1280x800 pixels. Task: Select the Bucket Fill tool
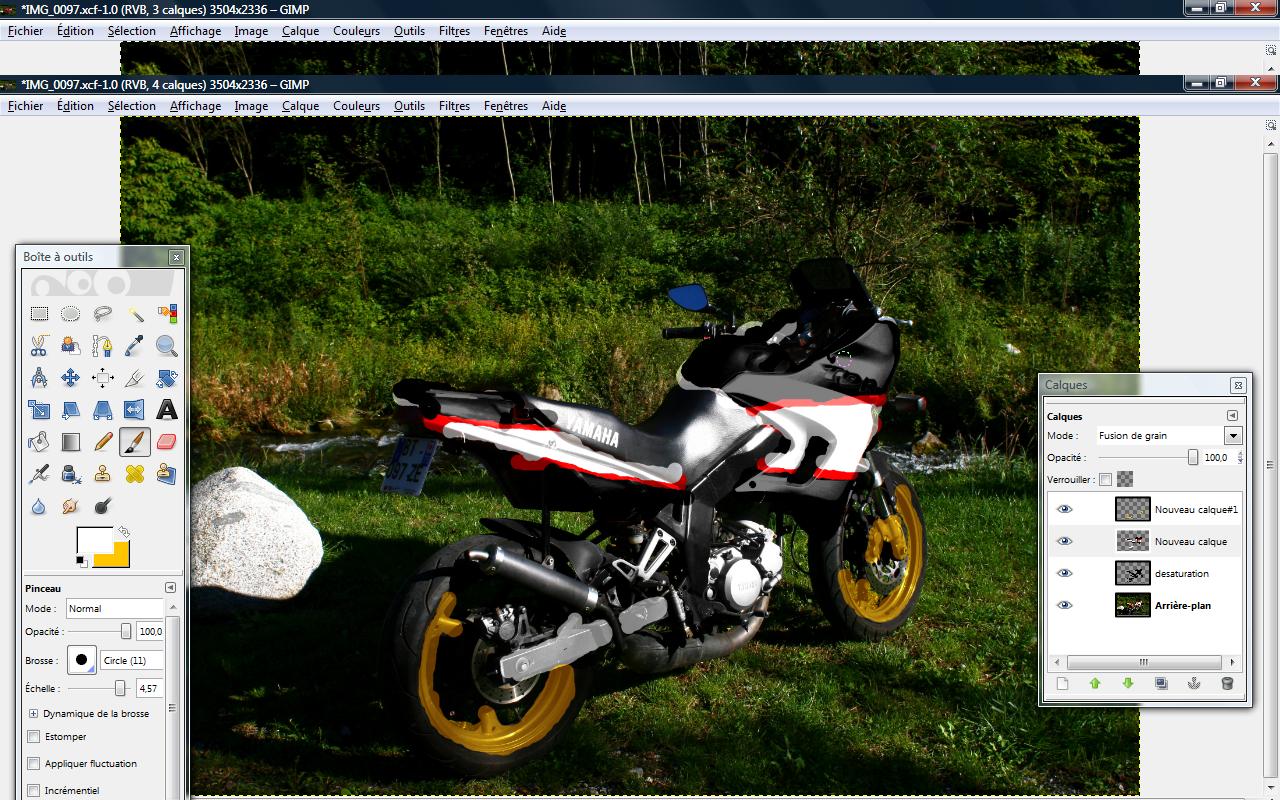pyautogui.click(x=39, y=442)
